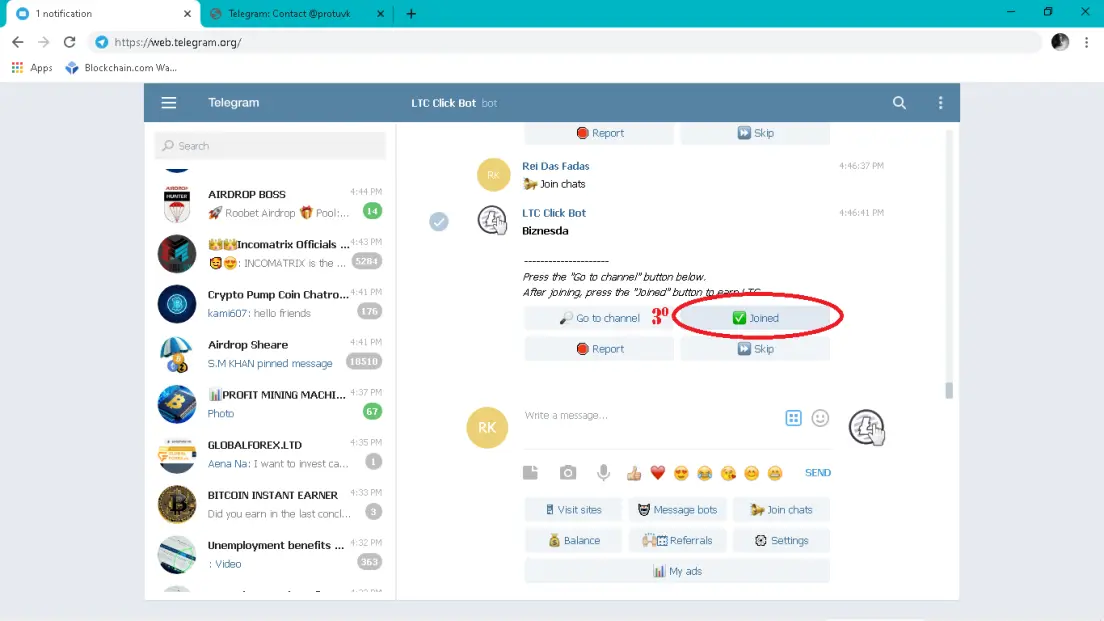Send the grinning emoji at row end
The height and width of the screenshot is (621, 1104).
774,473
